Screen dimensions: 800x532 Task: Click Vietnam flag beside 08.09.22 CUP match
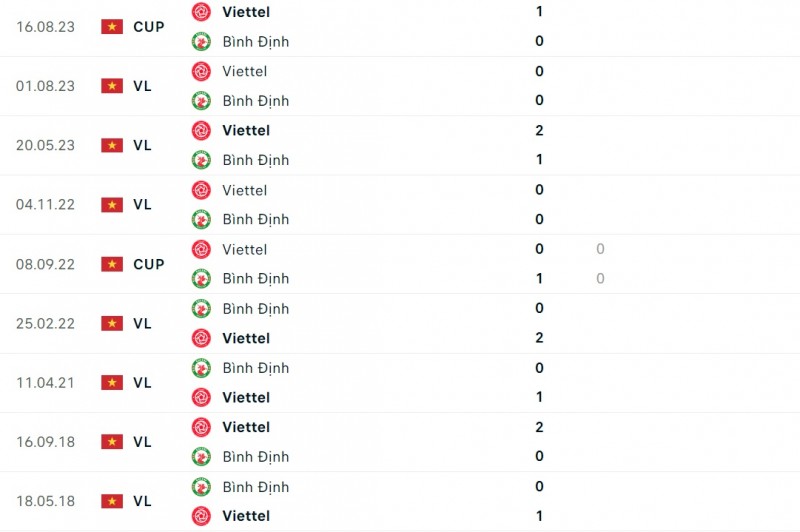112,264
